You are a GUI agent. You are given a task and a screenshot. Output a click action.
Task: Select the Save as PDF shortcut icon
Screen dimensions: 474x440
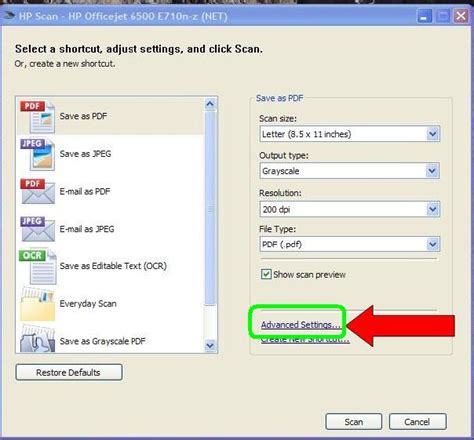click(x=37, y=117)
